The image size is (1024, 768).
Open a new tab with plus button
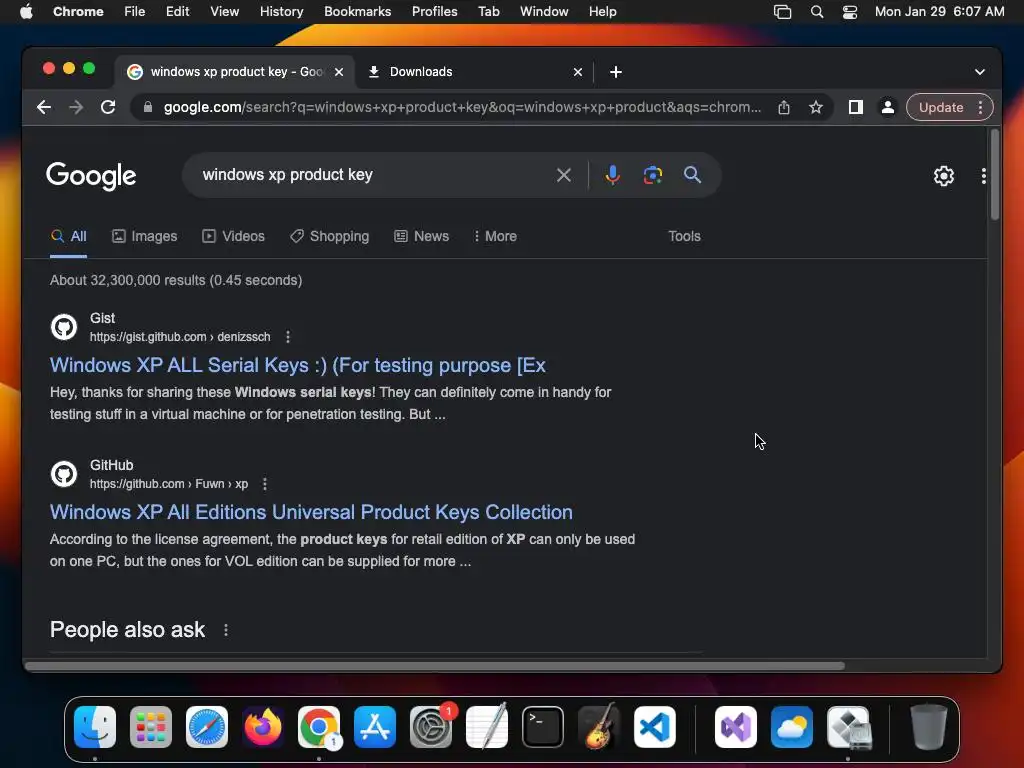(x=616, y=72)
